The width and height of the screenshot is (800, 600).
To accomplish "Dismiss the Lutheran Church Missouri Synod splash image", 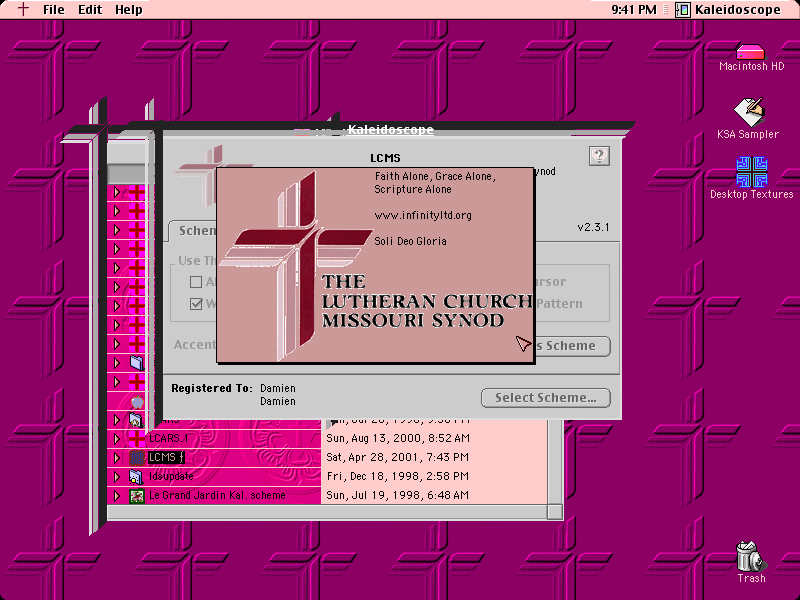I will point(376,265).
